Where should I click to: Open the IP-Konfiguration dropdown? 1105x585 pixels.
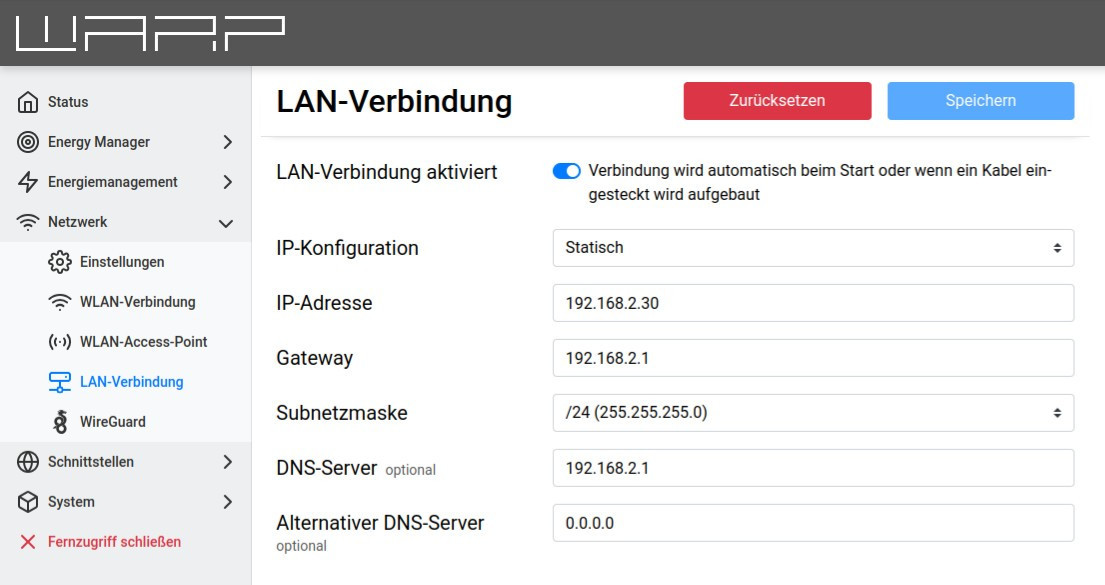(813, 248)
